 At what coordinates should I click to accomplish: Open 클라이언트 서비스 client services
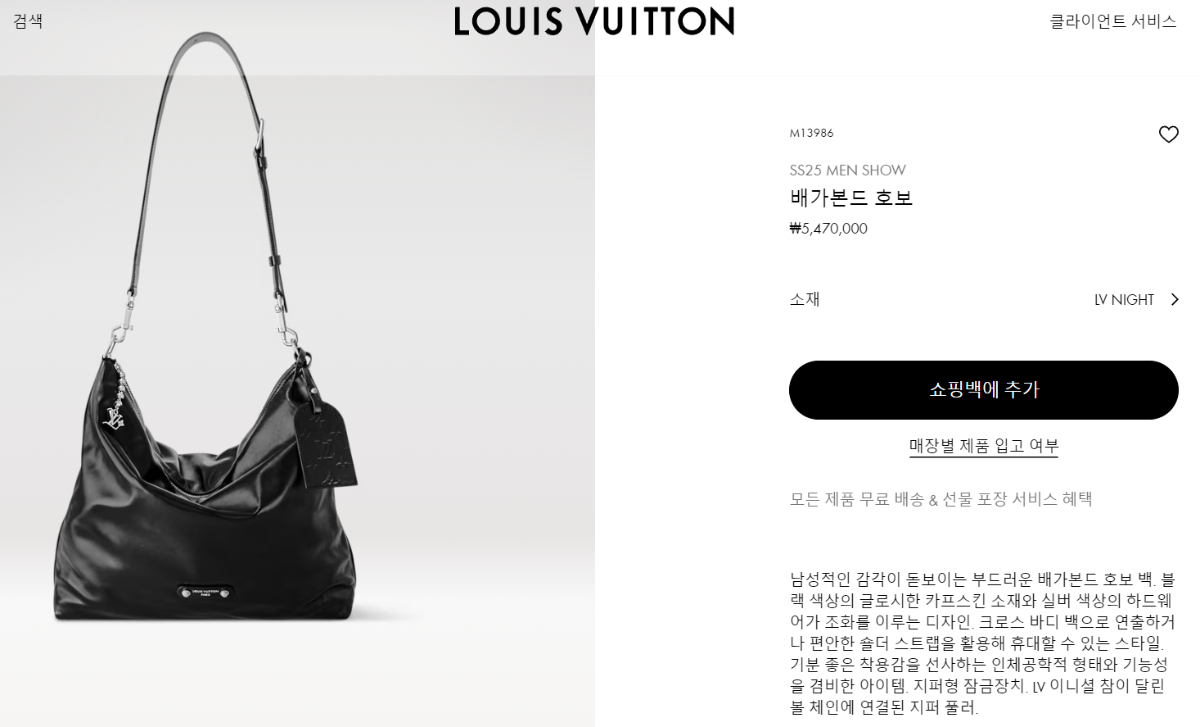1113,21
